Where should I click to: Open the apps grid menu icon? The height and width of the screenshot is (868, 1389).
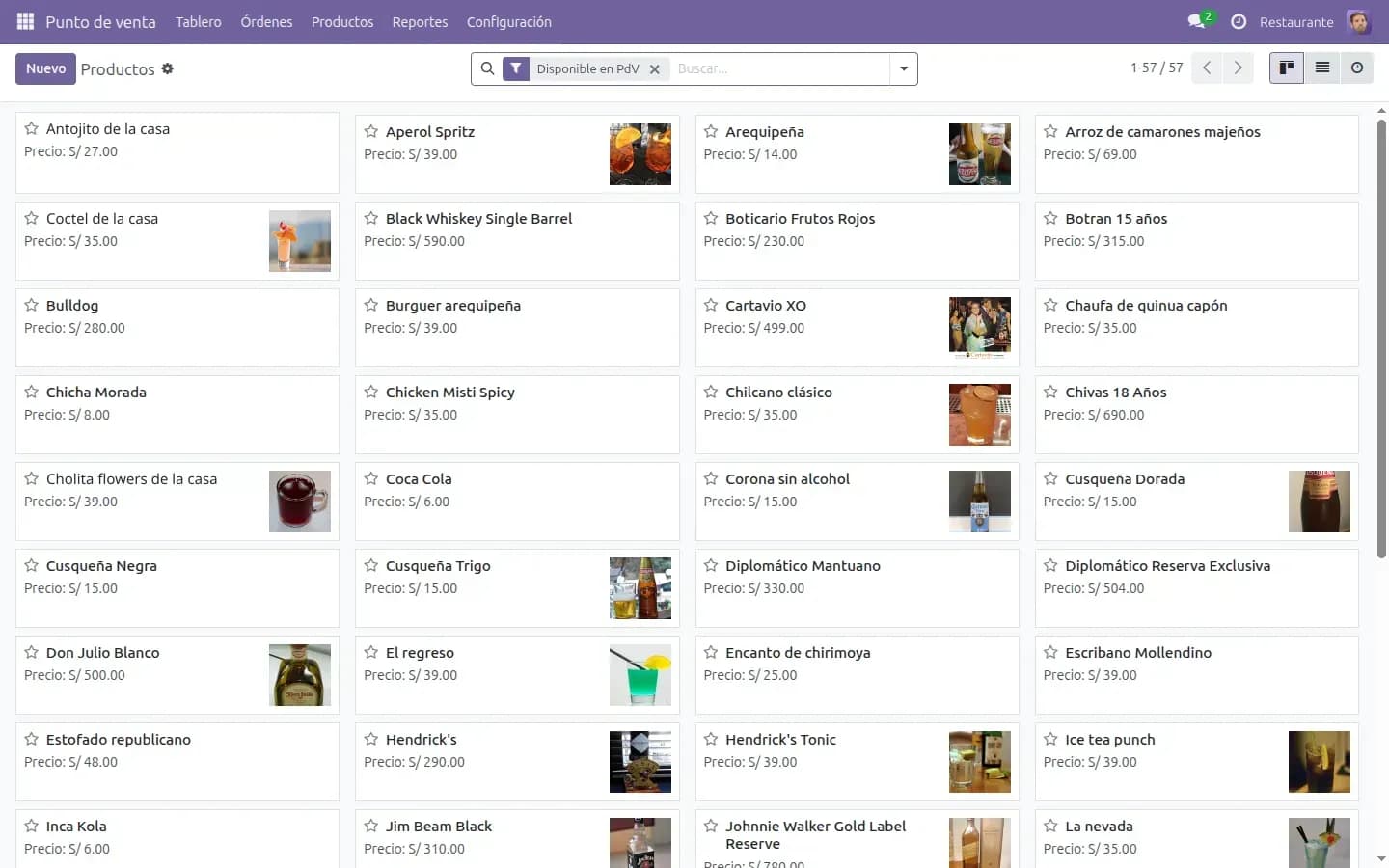[x=26, y=21]
